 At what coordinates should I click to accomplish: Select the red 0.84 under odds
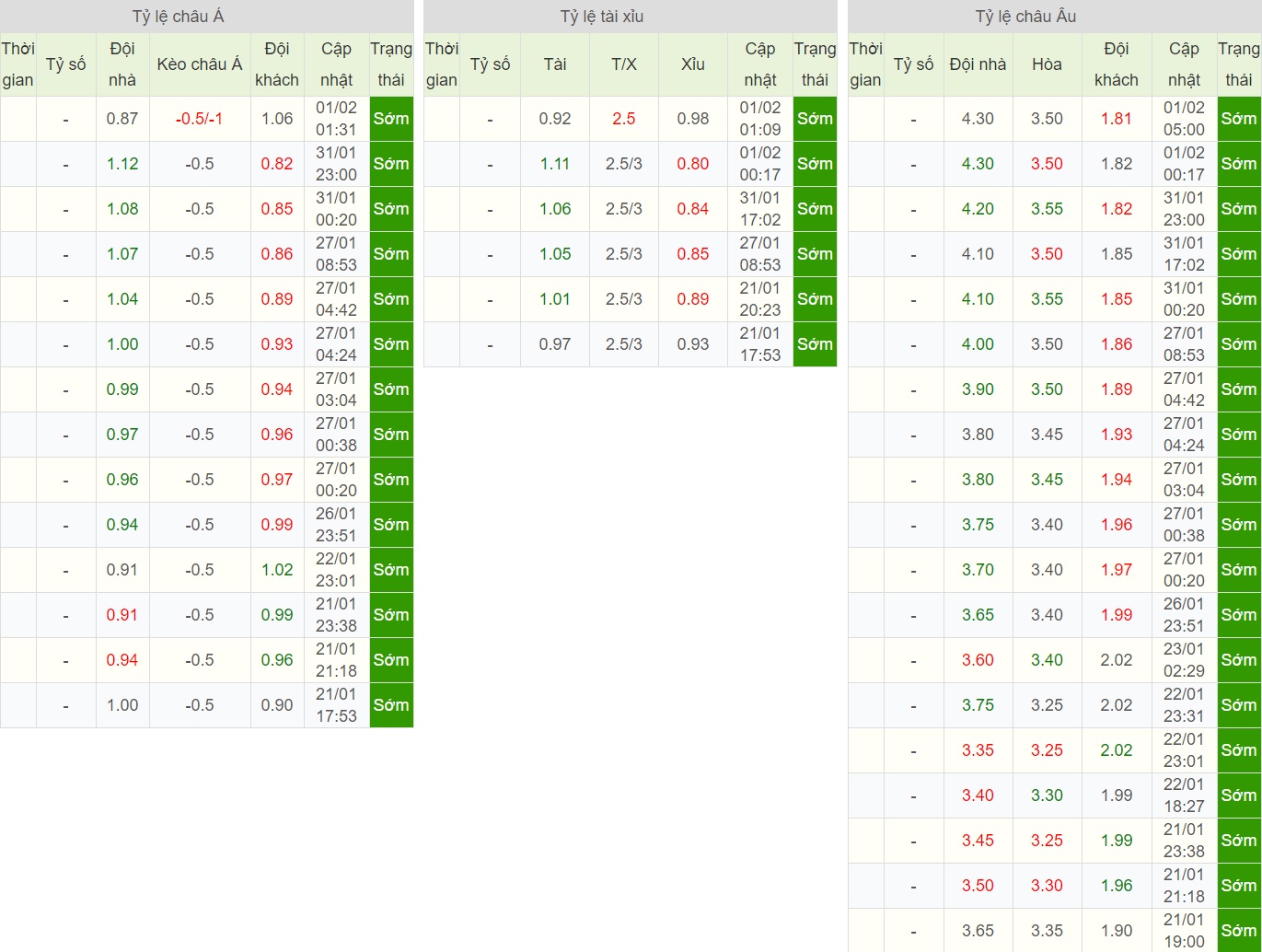click(x=693, y=209)
